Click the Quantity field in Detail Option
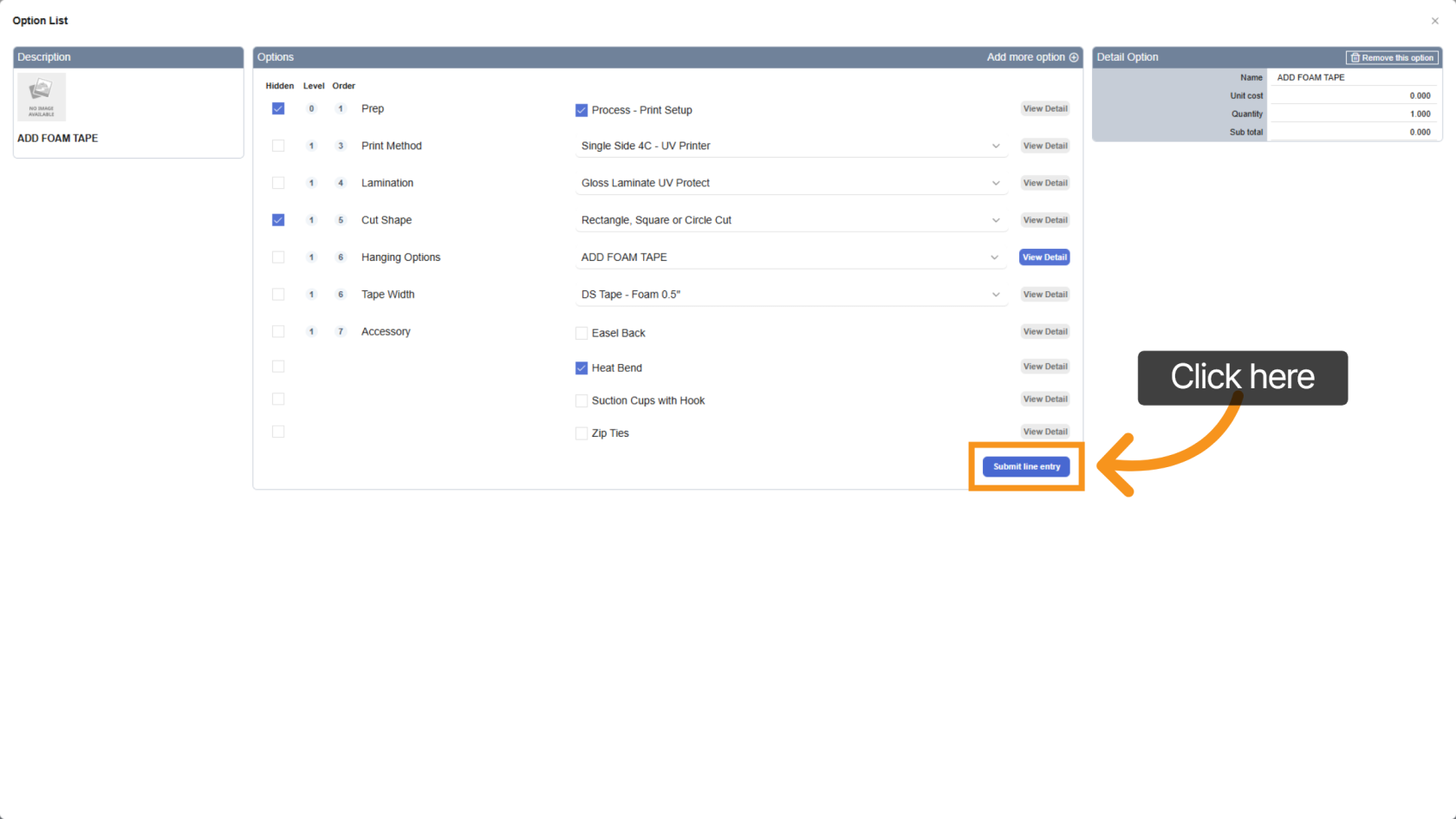Image resolution: width=1456 pixels, height=819 pixels. (x=1352, y=114)
